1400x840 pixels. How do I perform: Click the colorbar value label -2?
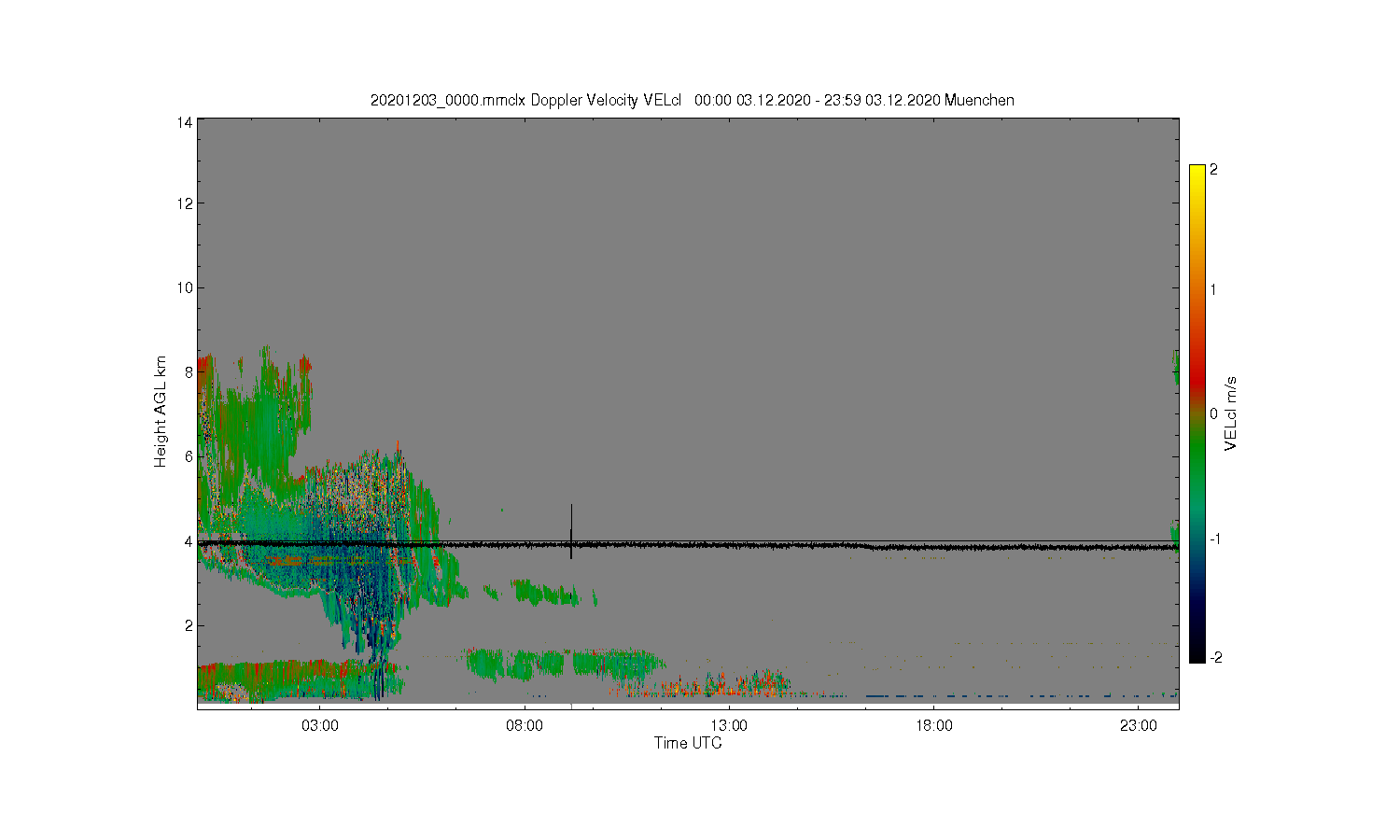click(1215, 658)
